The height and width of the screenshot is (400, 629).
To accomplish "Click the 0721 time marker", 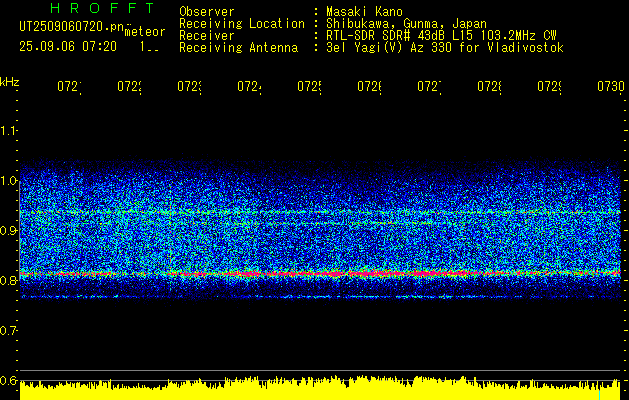I will (69, 87).
